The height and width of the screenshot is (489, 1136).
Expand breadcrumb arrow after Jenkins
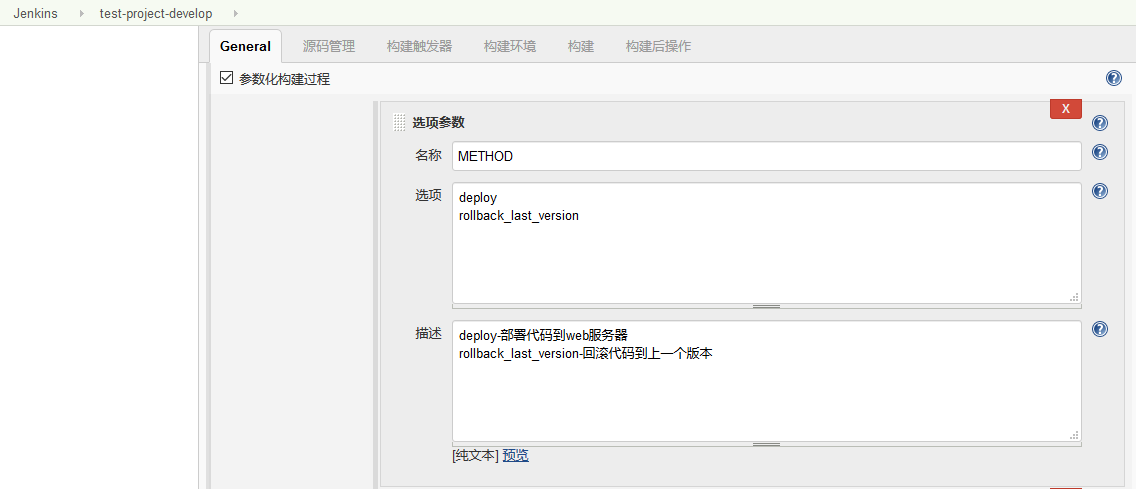(81, 14)
